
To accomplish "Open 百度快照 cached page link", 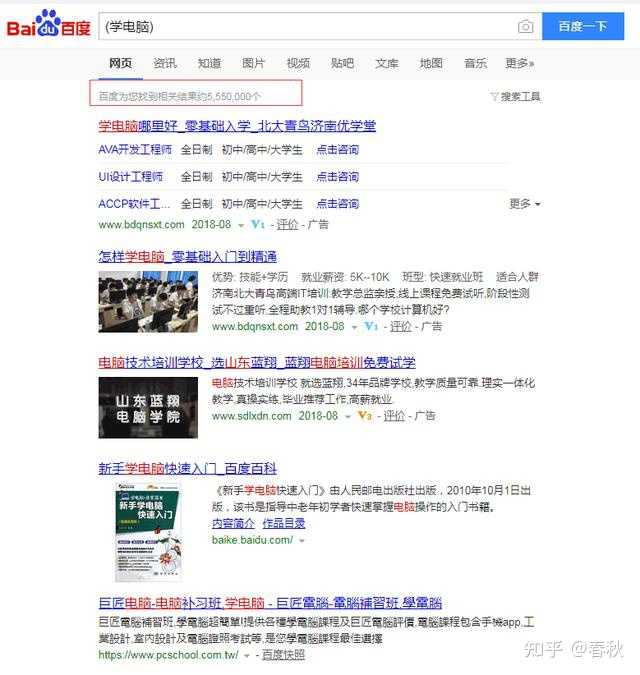I will 283,655.
